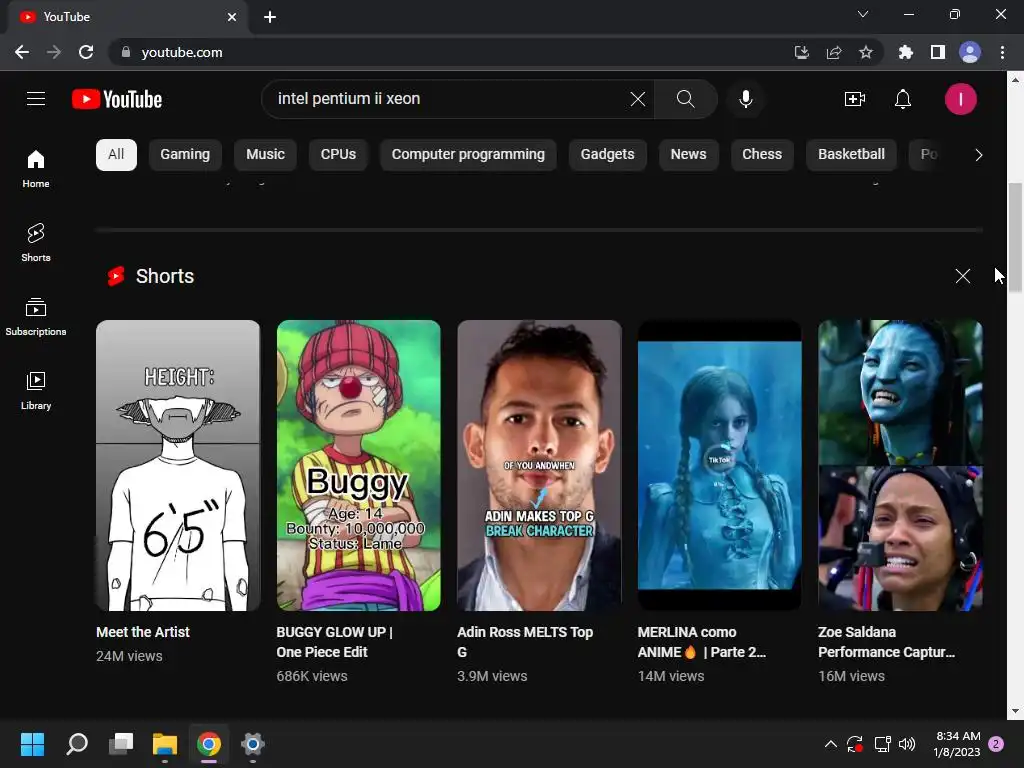
Task: Open a new browser tab
Action: pos(270,17)
